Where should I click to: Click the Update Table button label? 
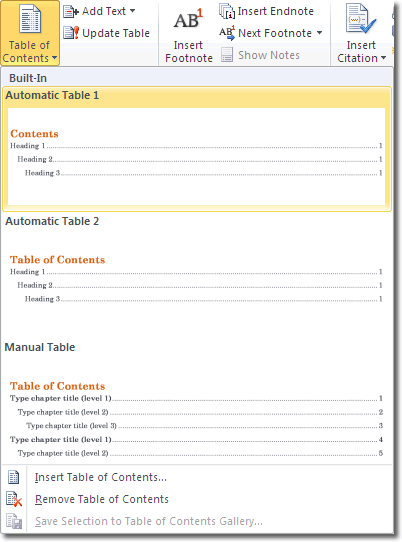pos(116,33)
